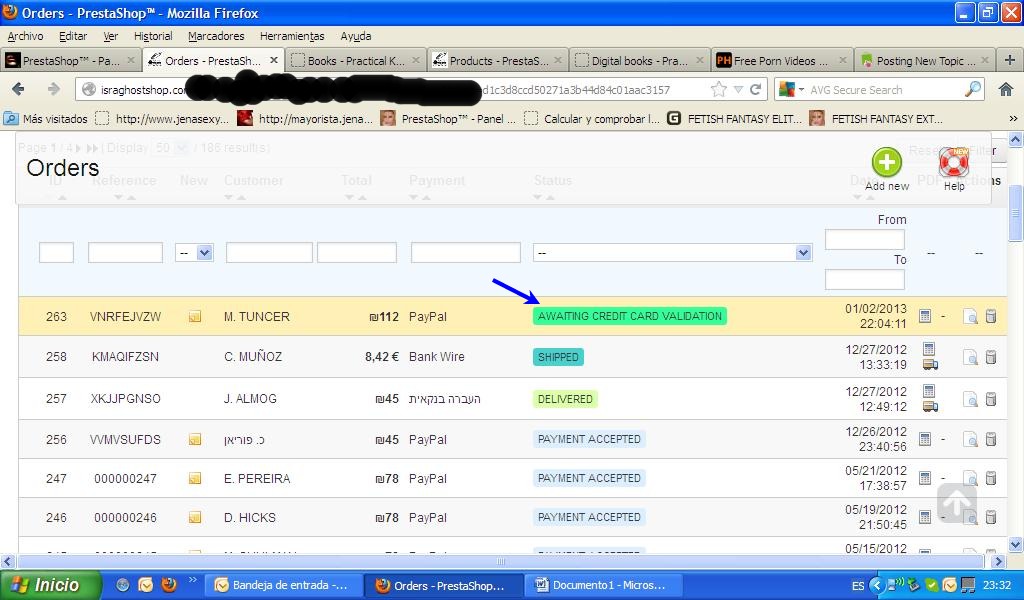Open invoice PDF for order 247

coord(925,478)
